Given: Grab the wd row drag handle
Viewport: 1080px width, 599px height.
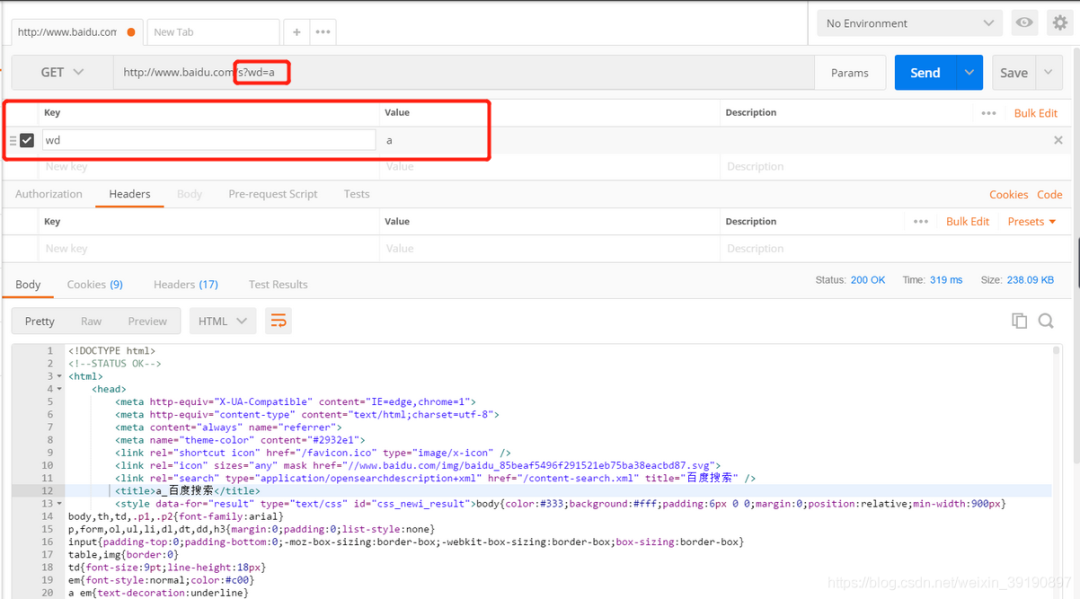Looking at the screenshot, I should click(x=12, y=140).
